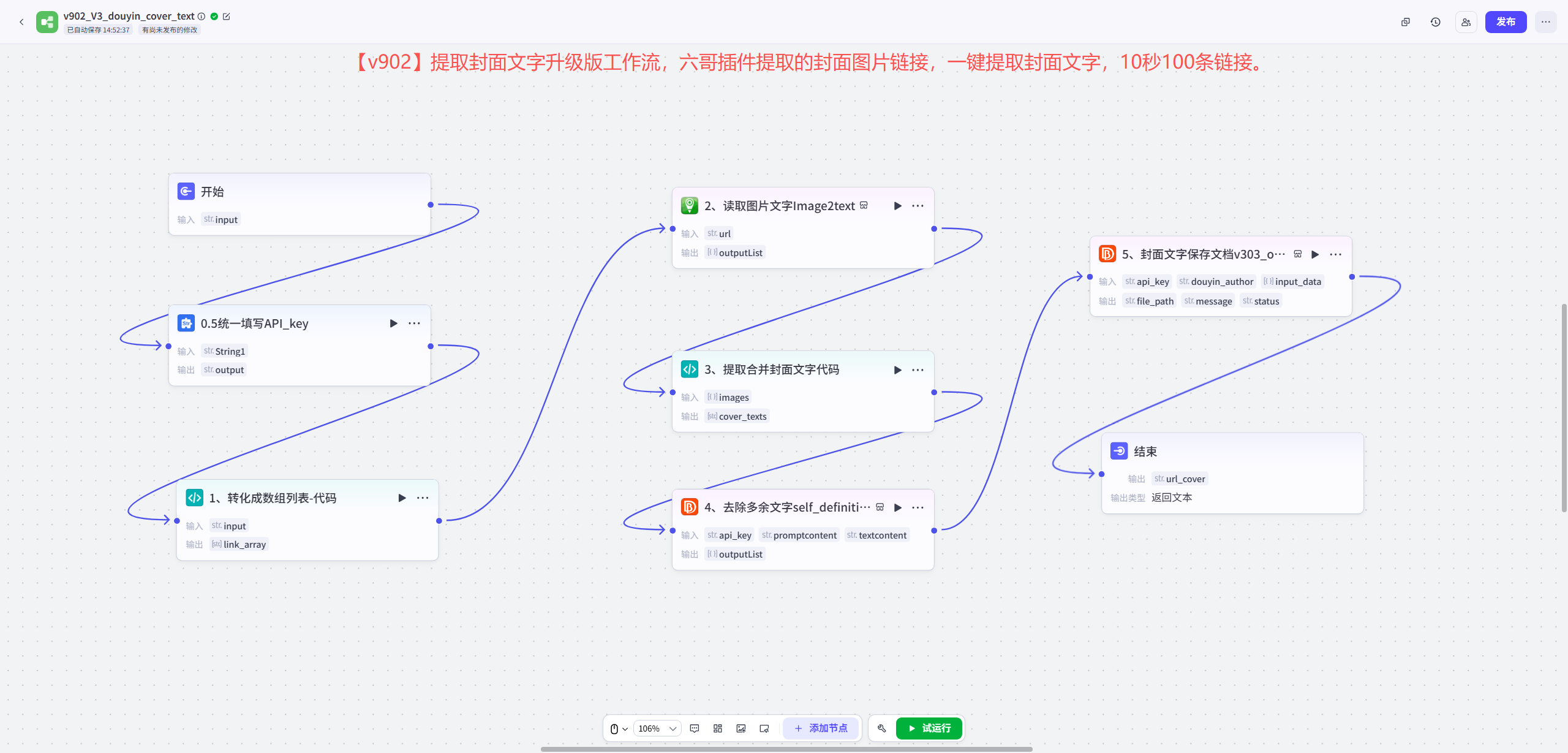Screen dimensions: 1568x753
Task: Click the 有尚未发布的修改 status tag
Action: pyautogui.click(x=170, y=30)
